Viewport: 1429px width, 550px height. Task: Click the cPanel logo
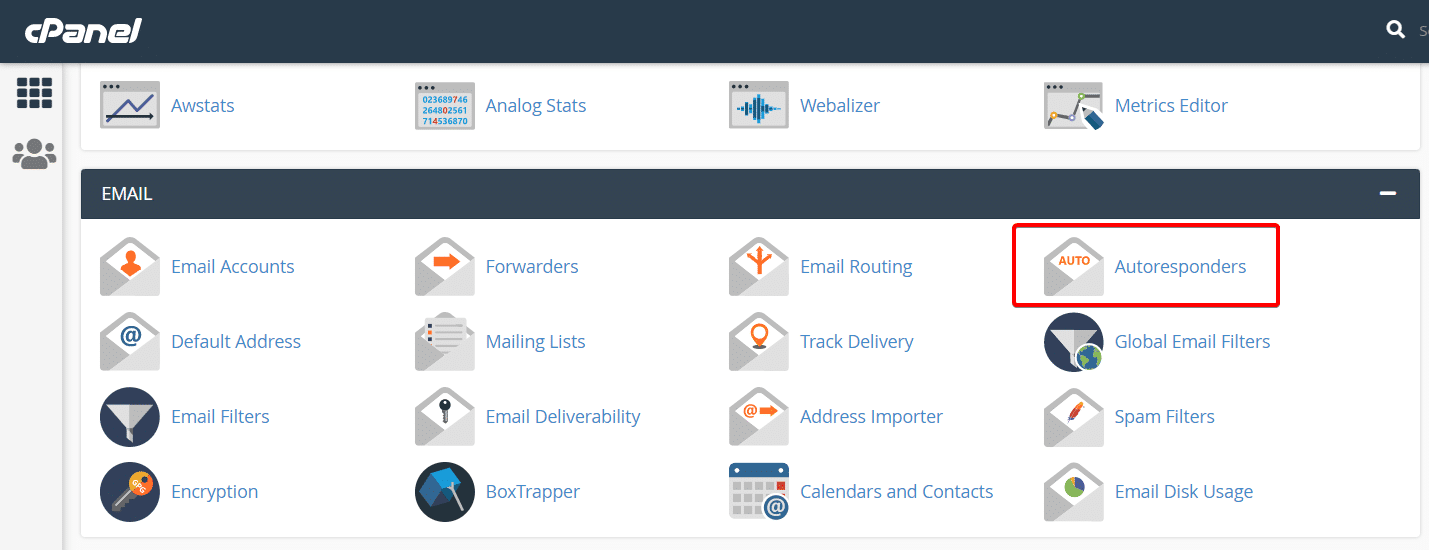[83, 31]
